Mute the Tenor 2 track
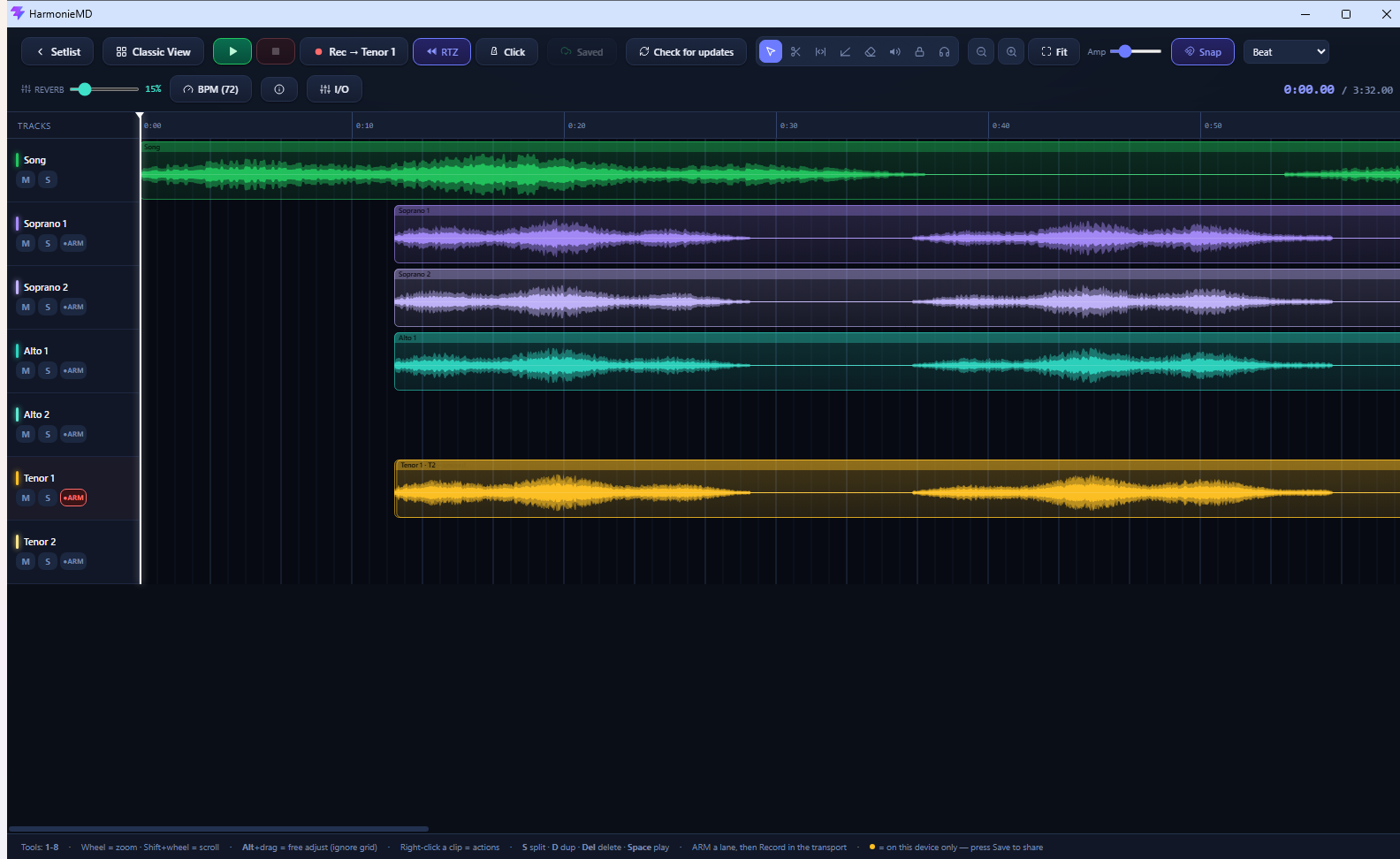The width and height of the screenshot is (1400, 859). coord(26,561)
